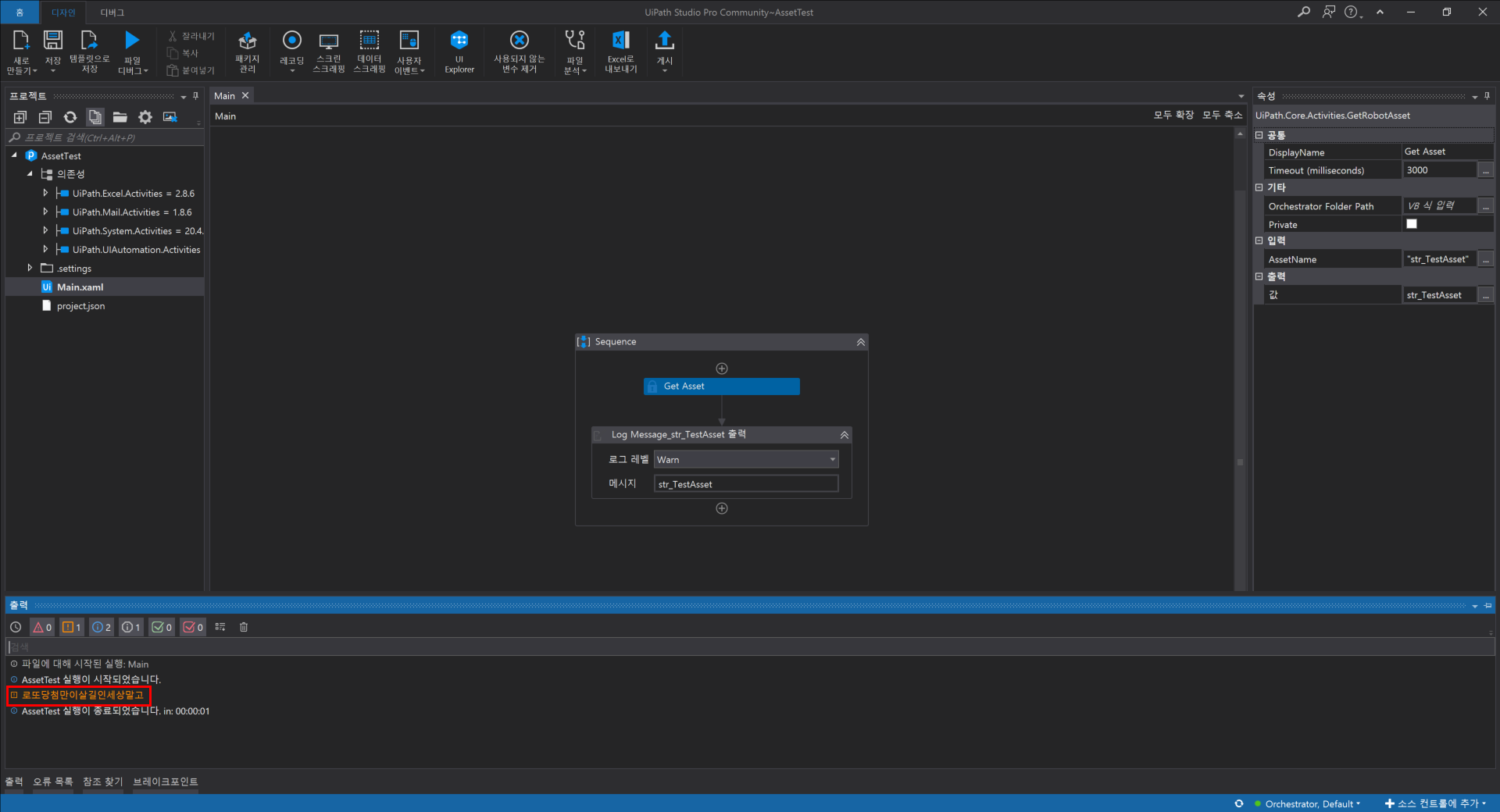Save the project with the 저장 icon
Viewport: 1500px width, 812px height.
click(x=52, y=41)
